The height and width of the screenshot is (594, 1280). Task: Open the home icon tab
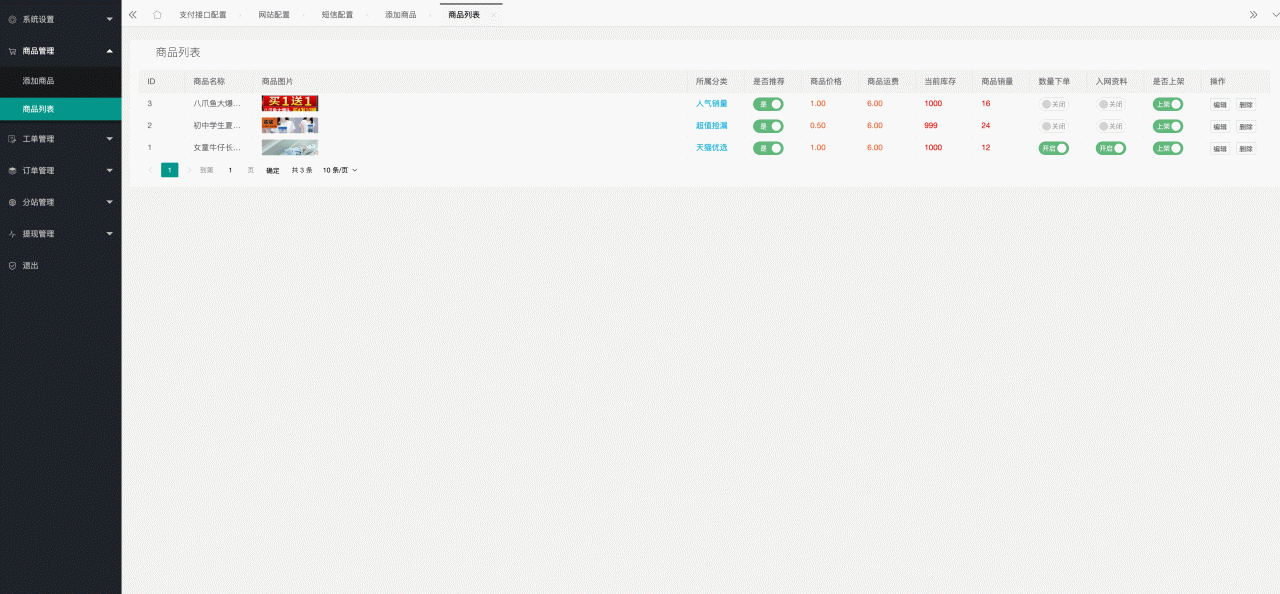[x=157, y=15]
